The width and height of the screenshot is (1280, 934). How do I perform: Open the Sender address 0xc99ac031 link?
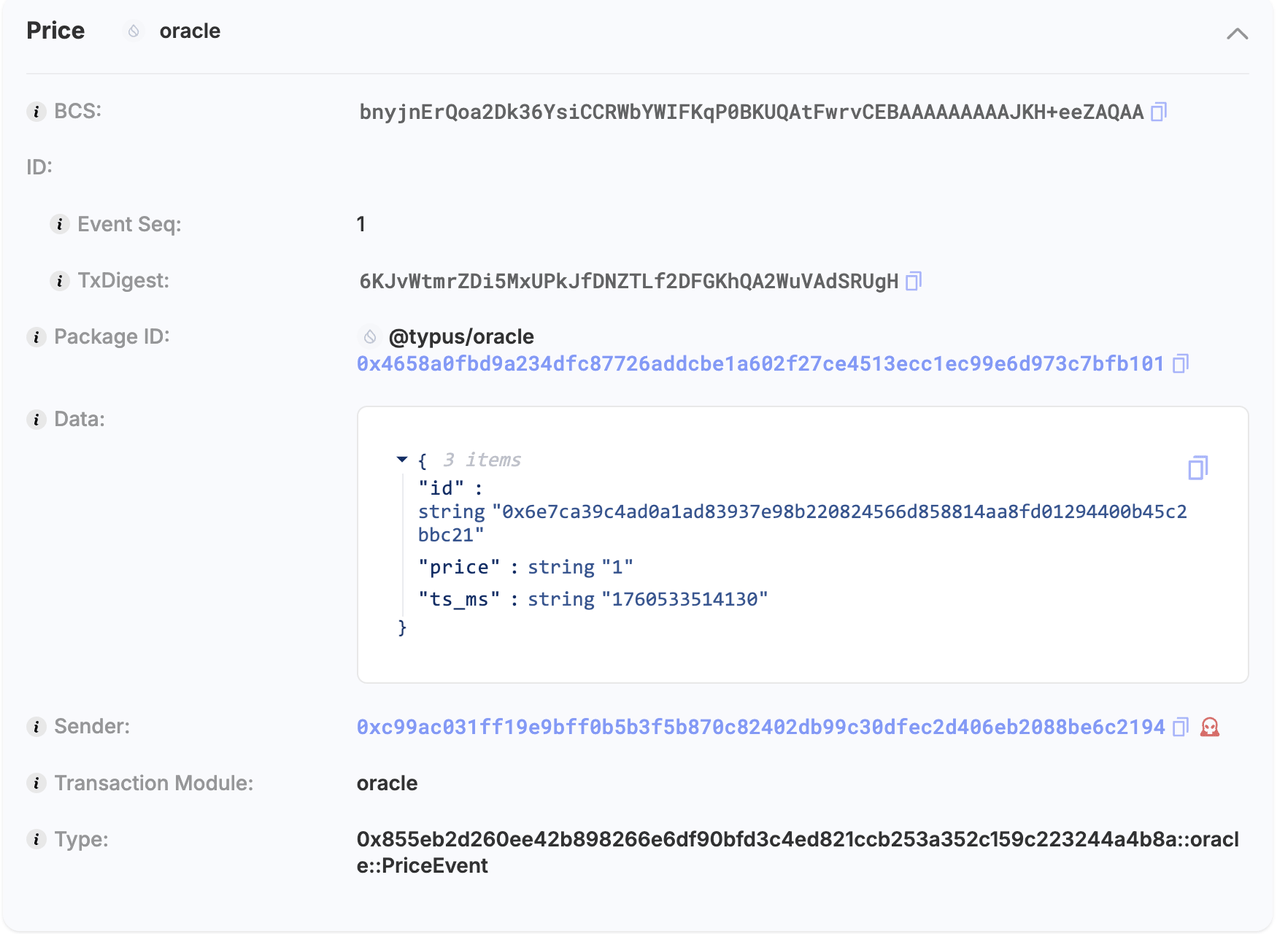tap(761, 727)
